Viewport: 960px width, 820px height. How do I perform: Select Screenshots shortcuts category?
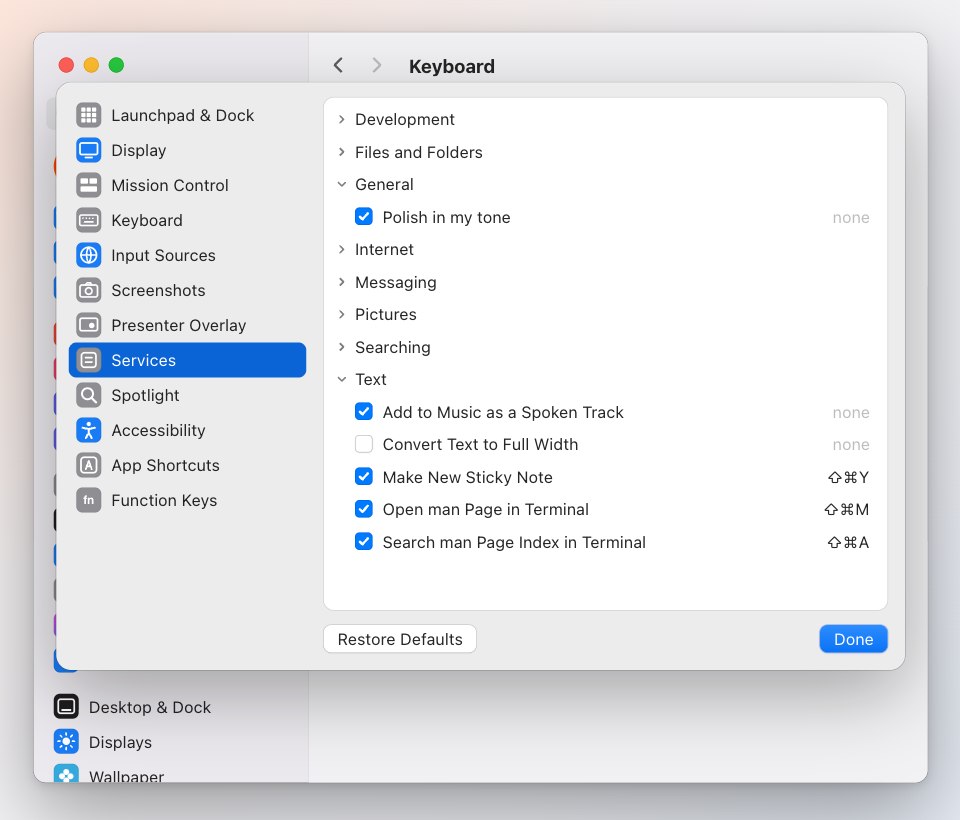(x=187, y=290)
